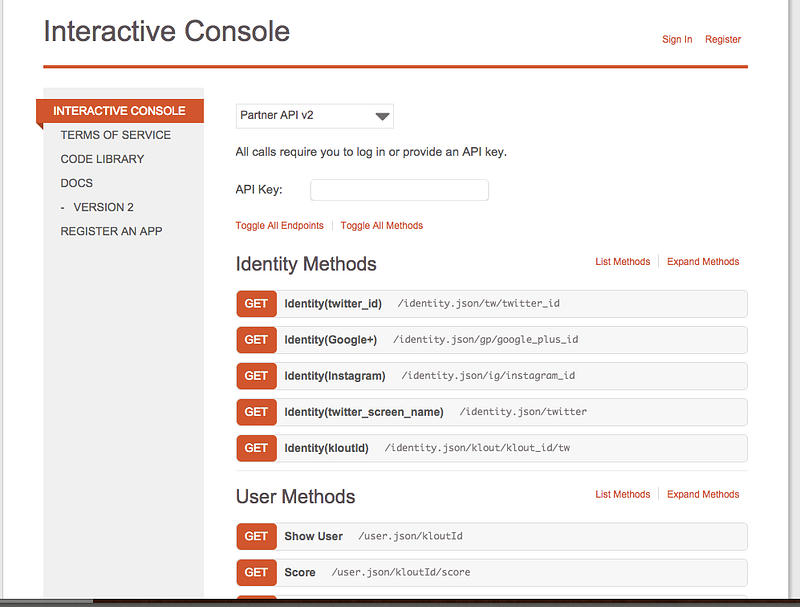Toggle the User Methods heading
The height and width of the screenshot is (607, 800).
click(x=295, y=497)
